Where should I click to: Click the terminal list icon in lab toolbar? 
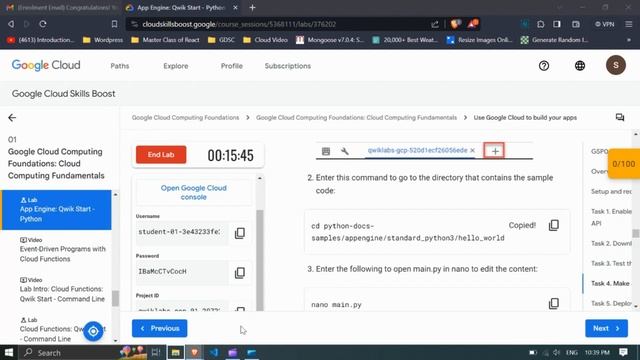coord(326,151)
